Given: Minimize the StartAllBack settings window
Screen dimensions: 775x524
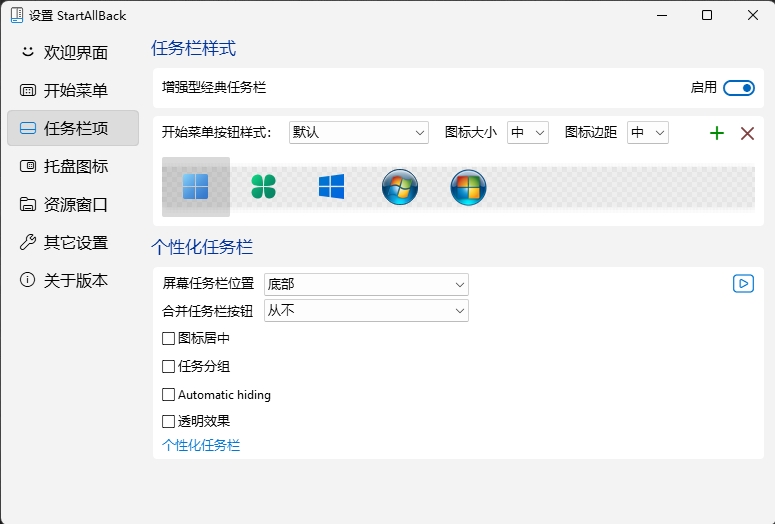Looking at the screenshot, I should (662, 15).
